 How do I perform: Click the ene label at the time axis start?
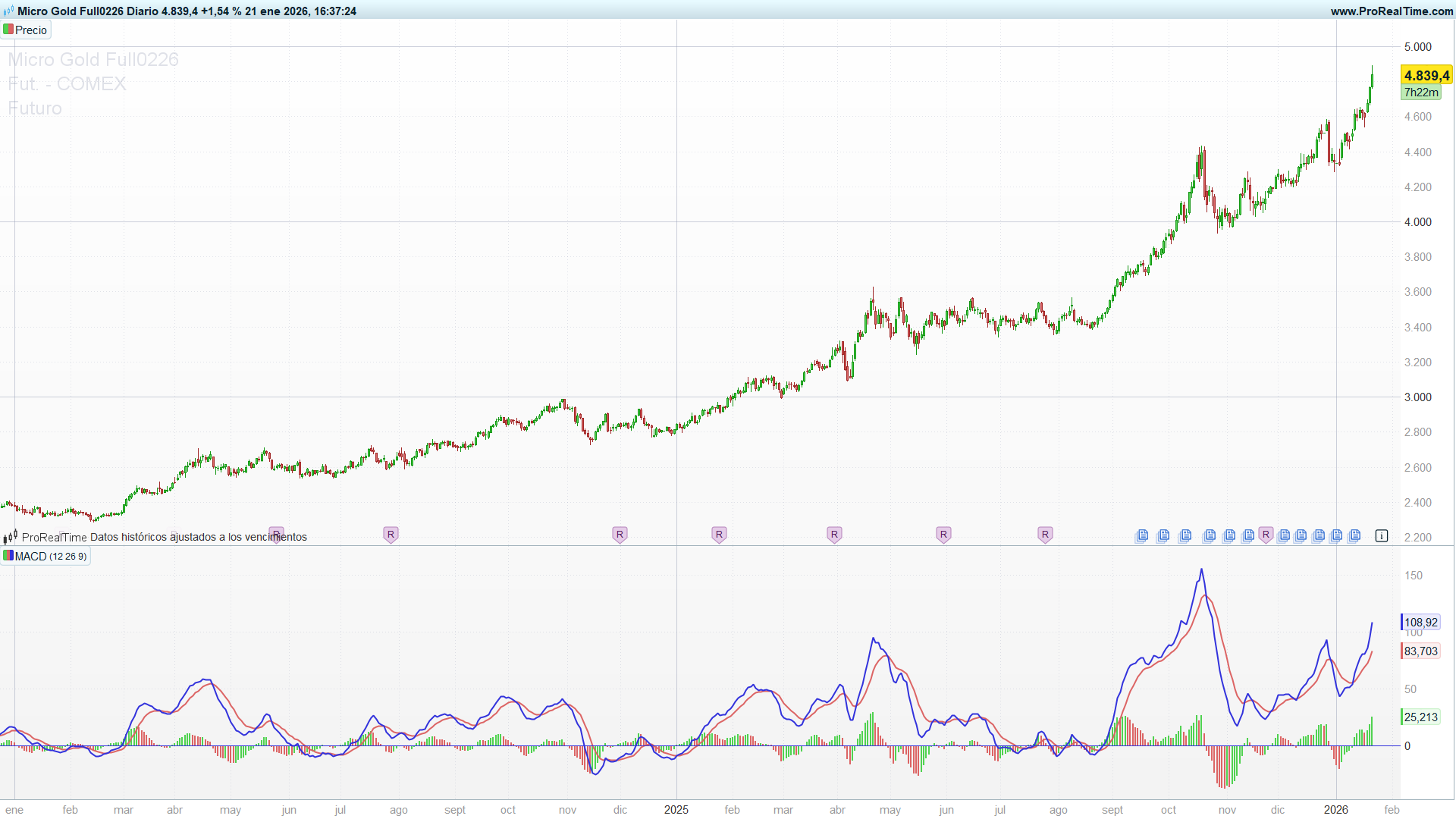[x=14, y=810]
